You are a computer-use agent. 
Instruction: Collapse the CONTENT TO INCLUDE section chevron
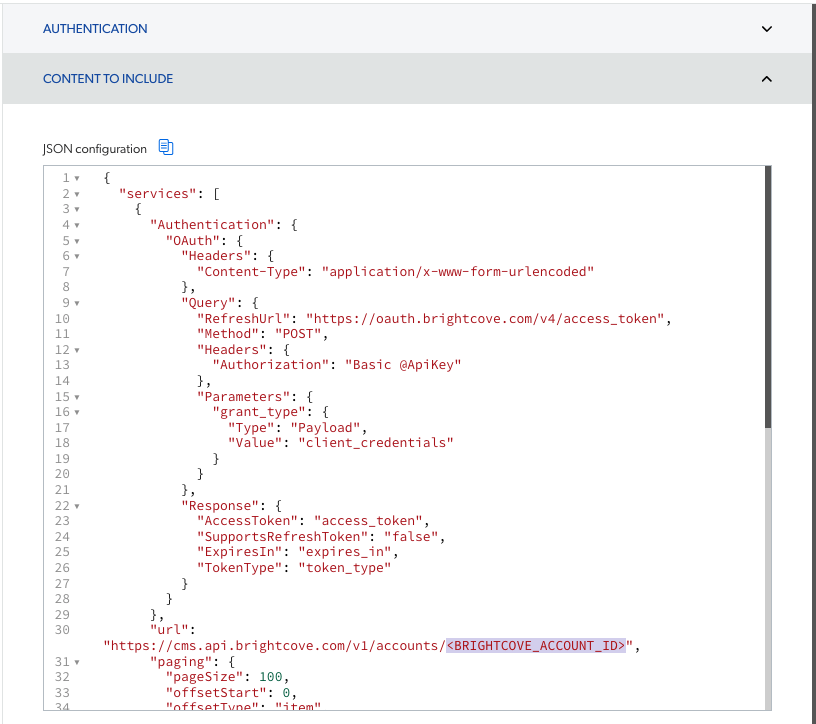point(767,78)
